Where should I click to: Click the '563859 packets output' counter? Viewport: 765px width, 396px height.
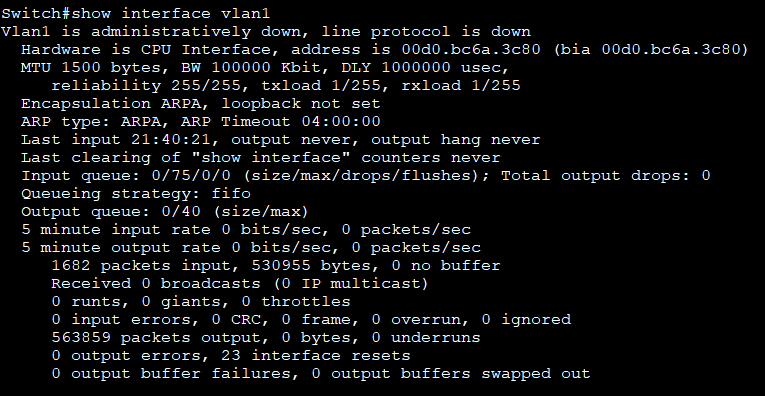pyautogui.click(x=156, y=337)
